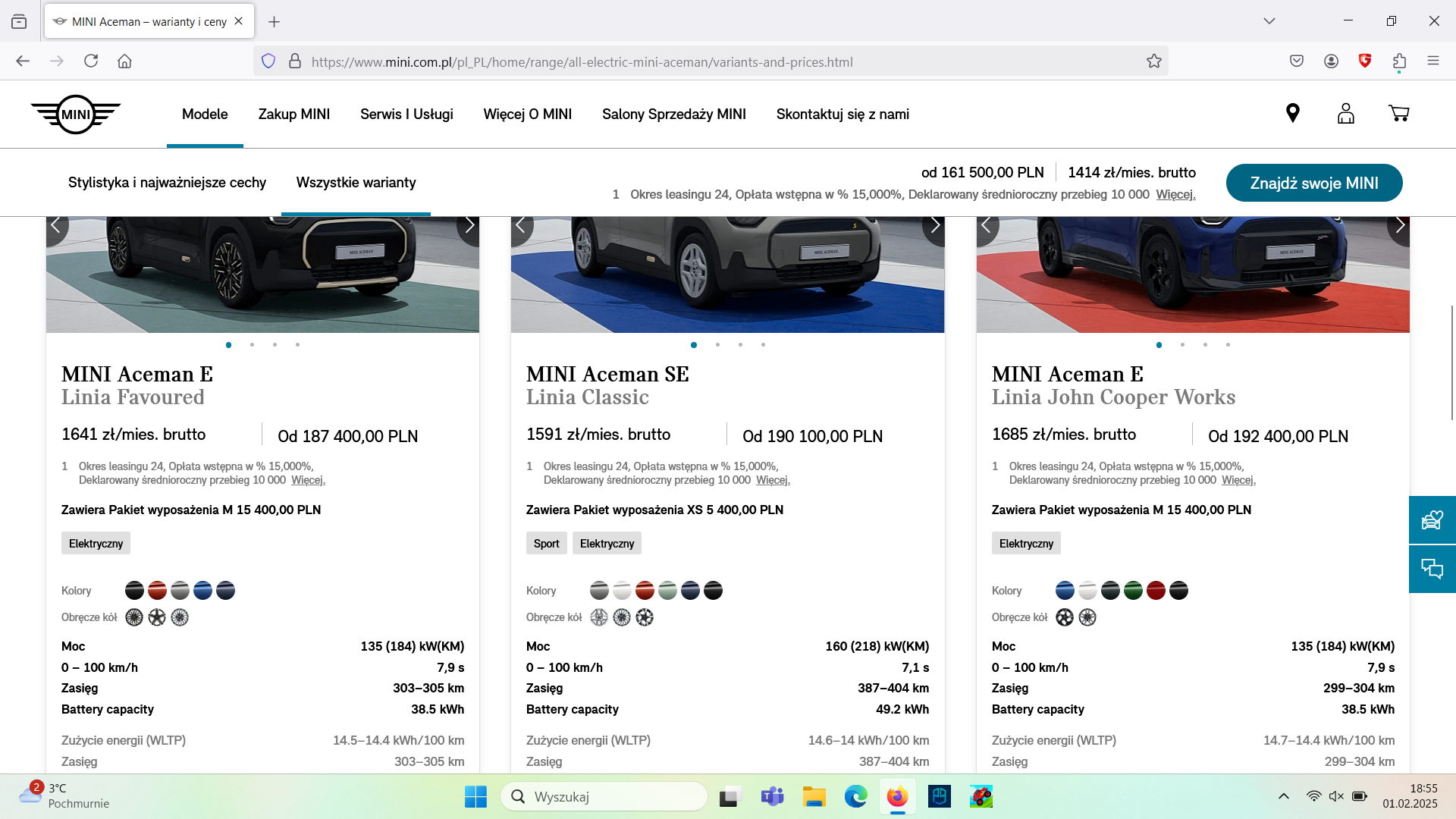Click the Windows taskbar search box
Viewport: 1456px width, 819px height.
604,797
